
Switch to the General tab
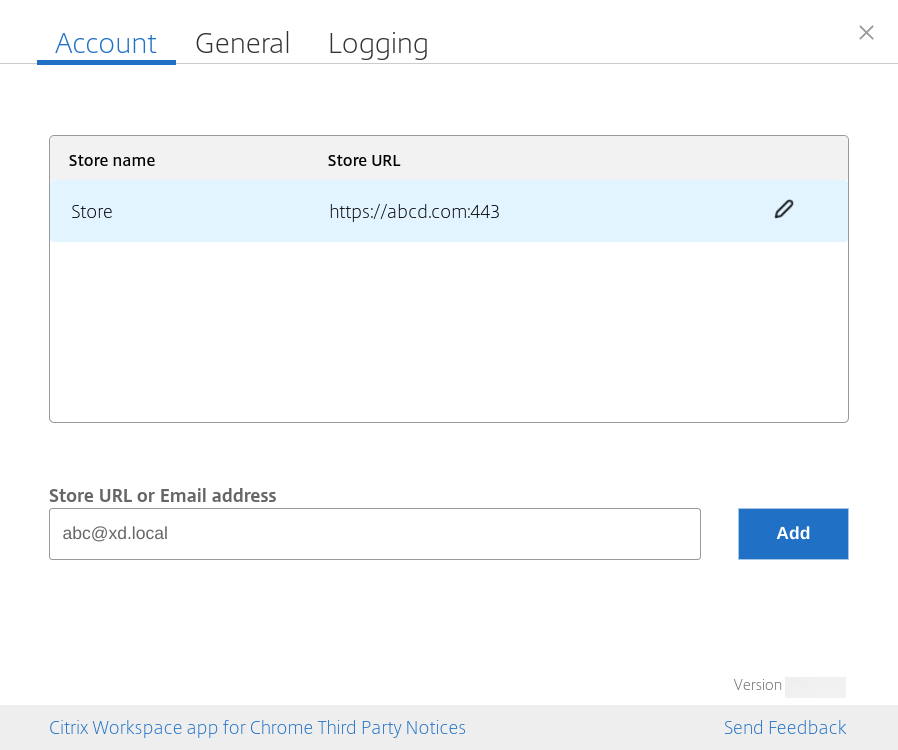(x=242, y=43)
